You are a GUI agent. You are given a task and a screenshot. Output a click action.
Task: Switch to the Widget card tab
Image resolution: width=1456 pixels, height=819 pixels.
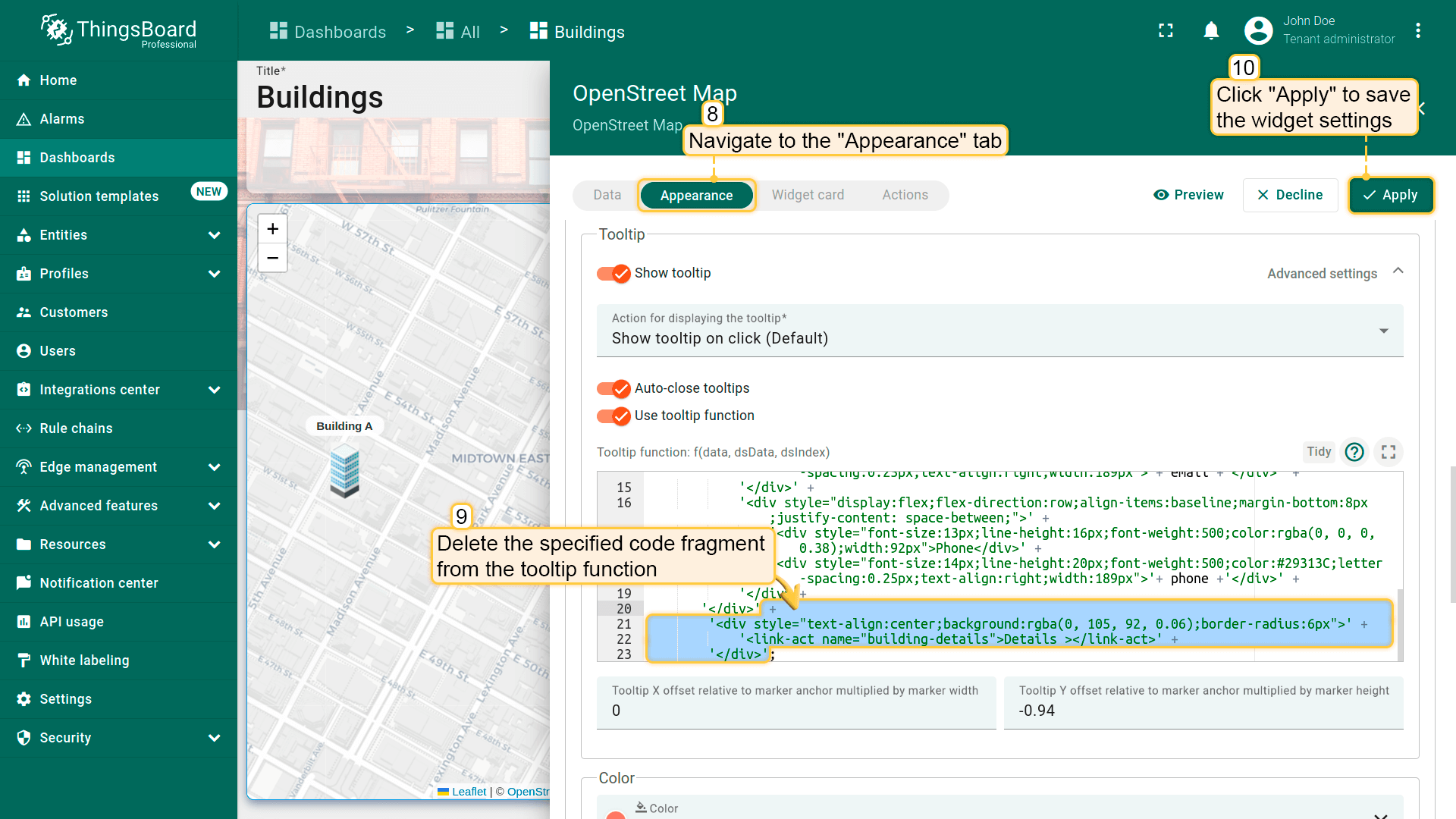point(807,195)
